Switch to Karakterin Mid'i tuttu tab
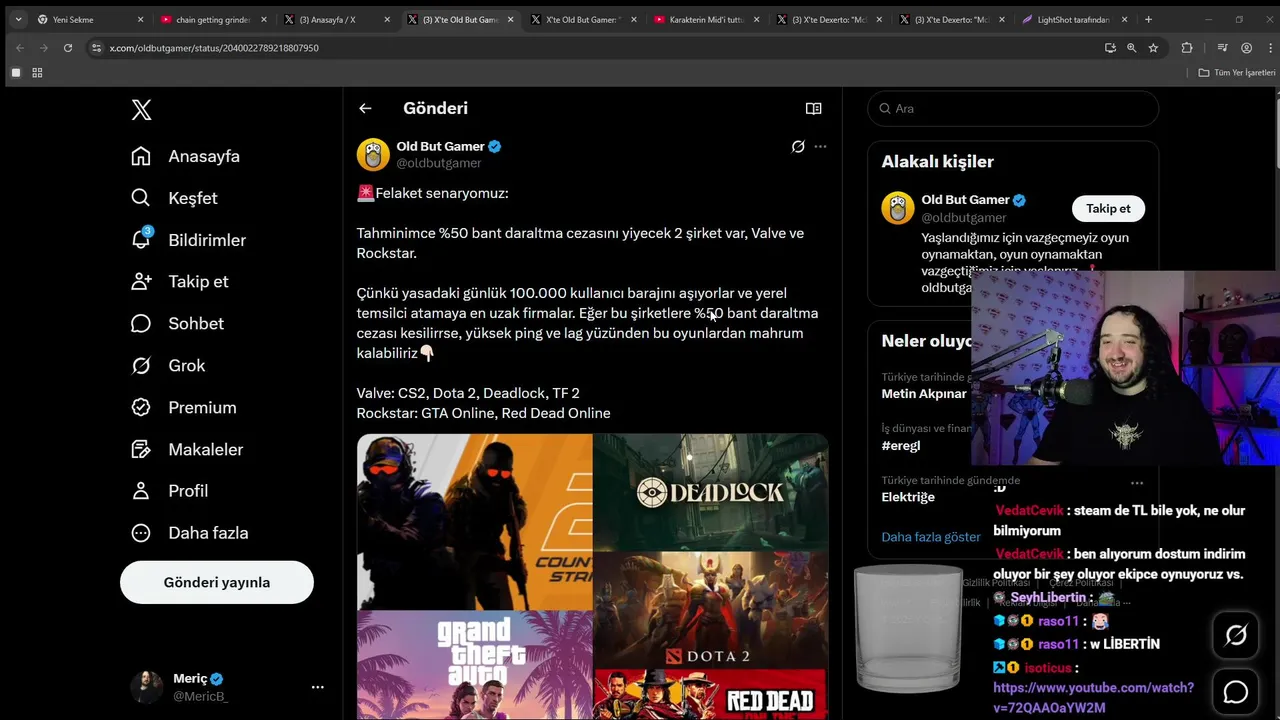 pos(706,19)
